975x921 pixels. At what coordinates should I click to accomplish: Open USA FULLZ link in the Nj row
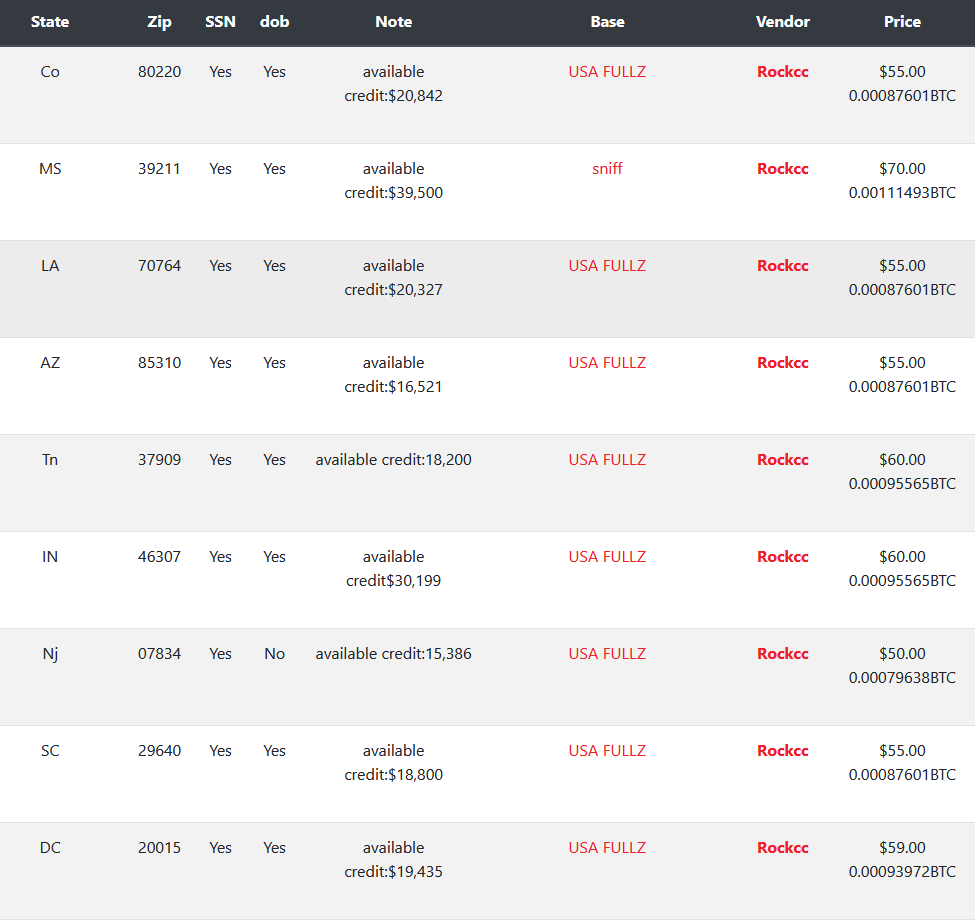[x=608, y=654]
